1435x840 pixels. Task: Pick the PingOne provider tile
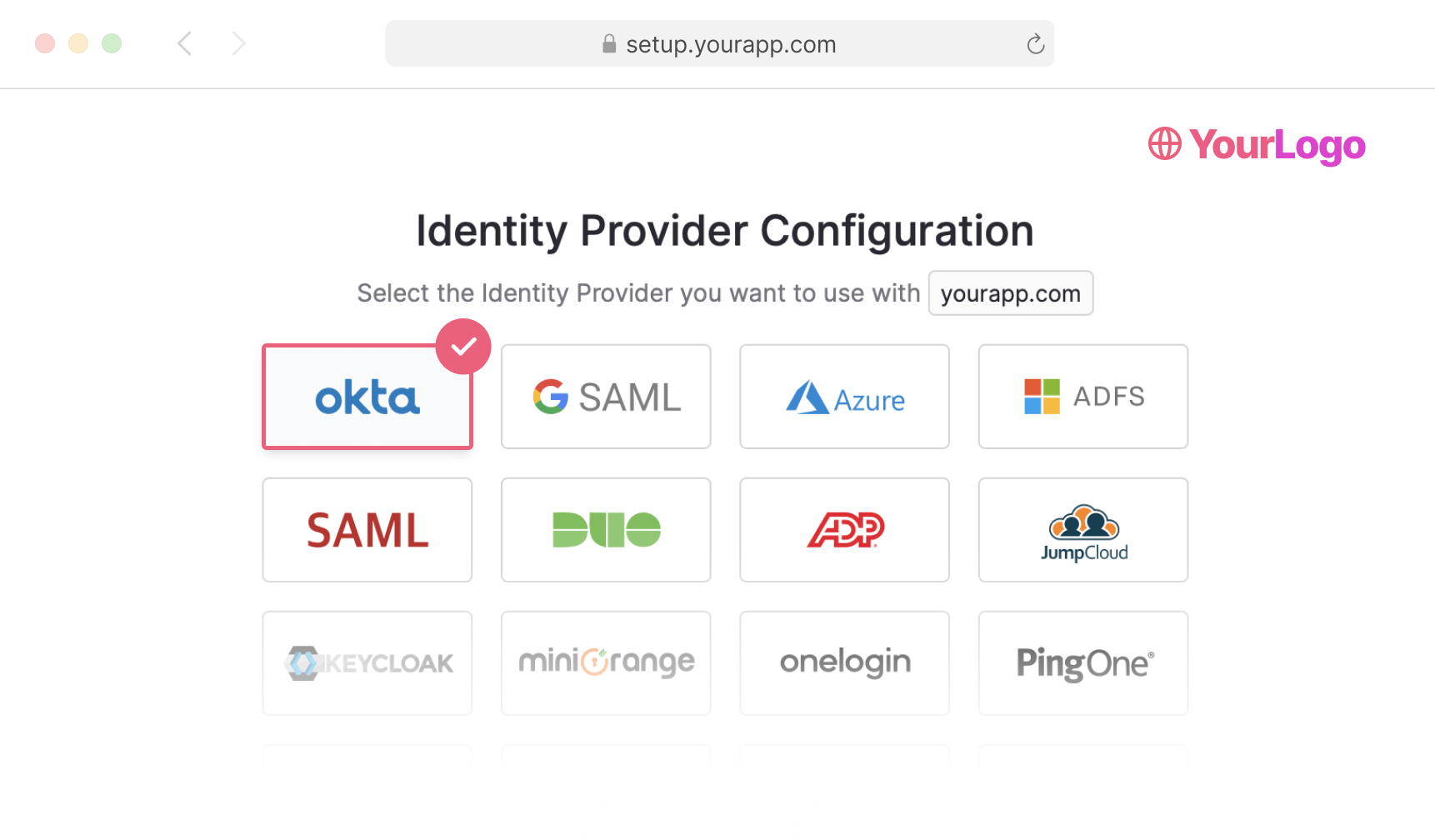1082,663
